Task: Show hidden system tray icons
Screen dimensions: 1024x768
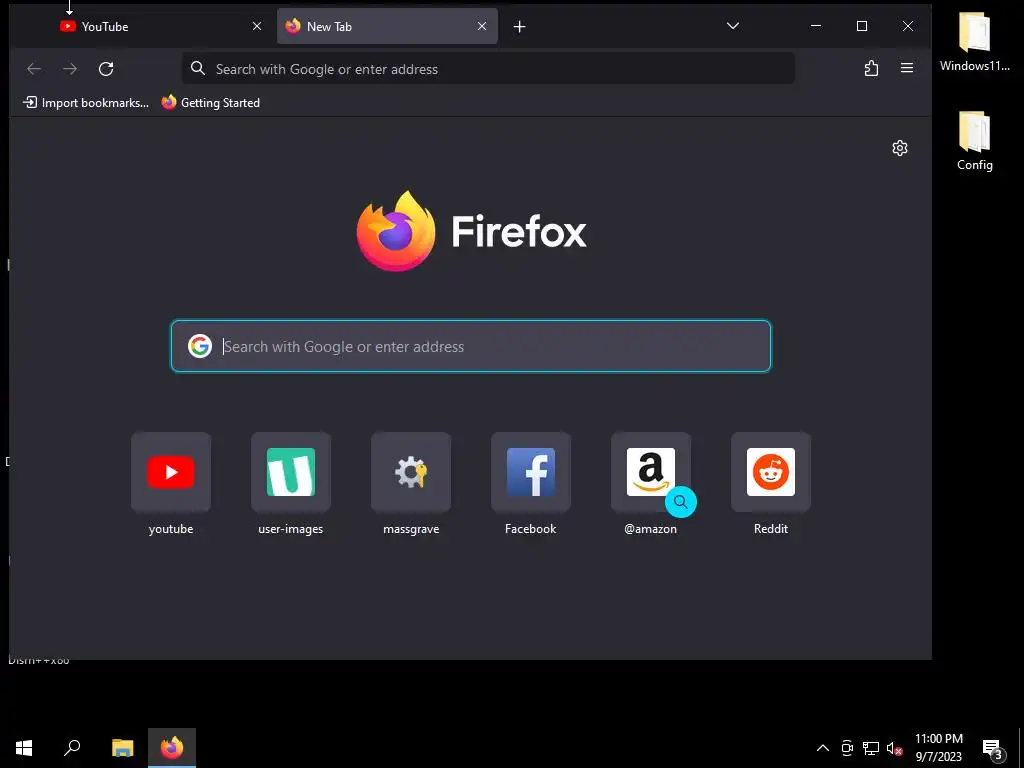Action: pos(823,748)
